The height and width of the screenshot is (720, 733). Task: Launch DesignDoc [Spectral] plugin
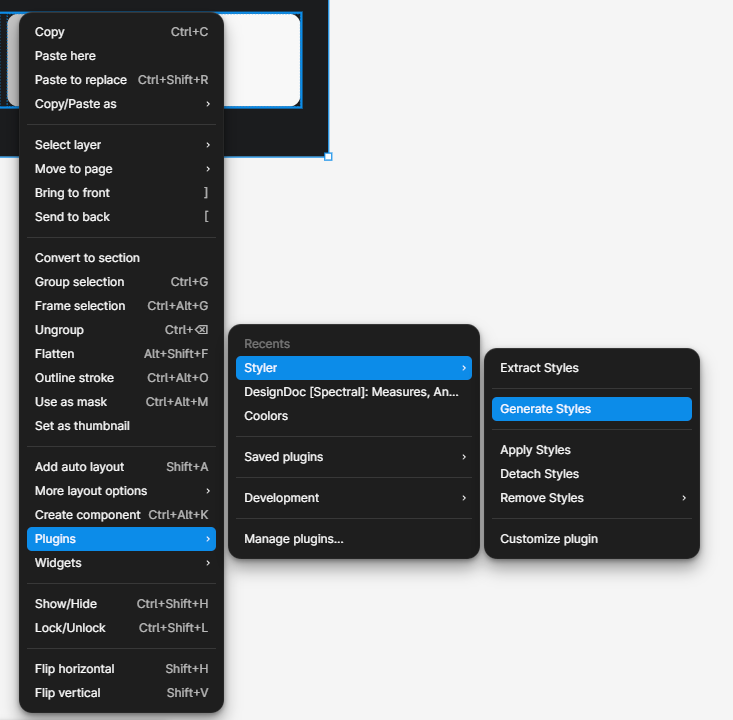point(354,392)
